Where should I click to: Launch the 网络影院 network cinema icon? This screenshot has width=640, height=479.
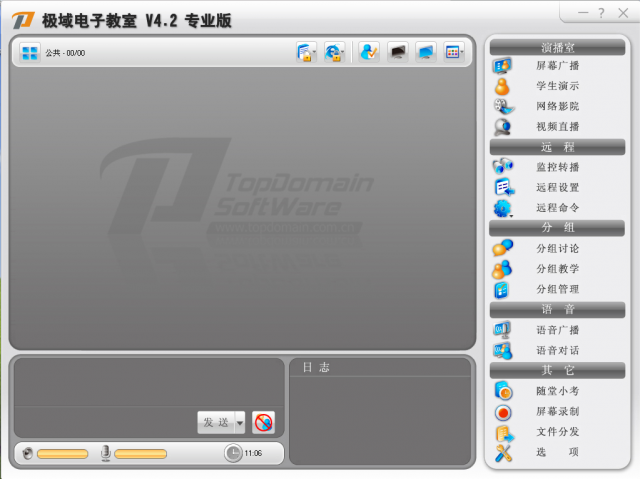504,106
